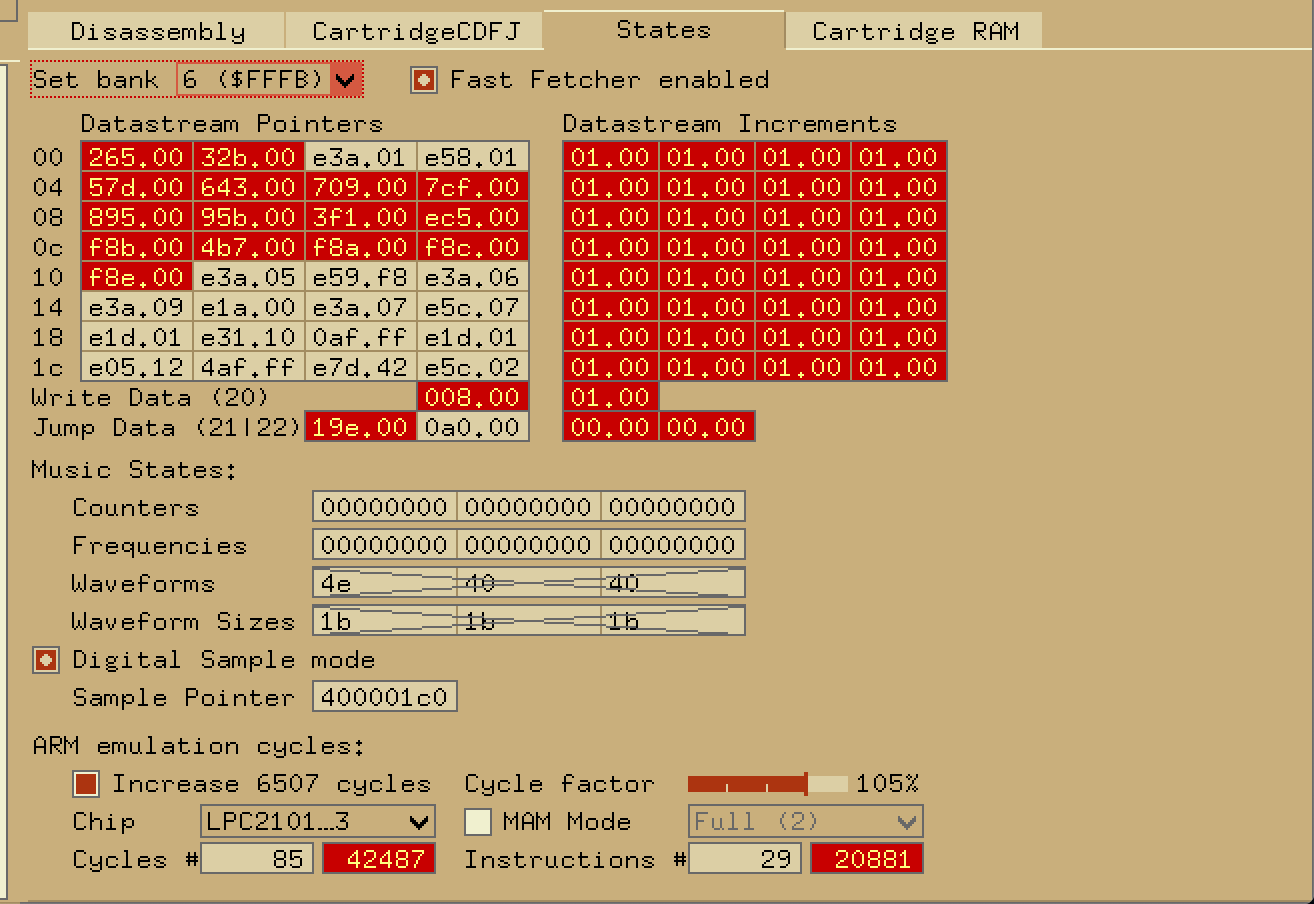
Task: Click the Instructions total showing 20881
Action: (866, 858)
